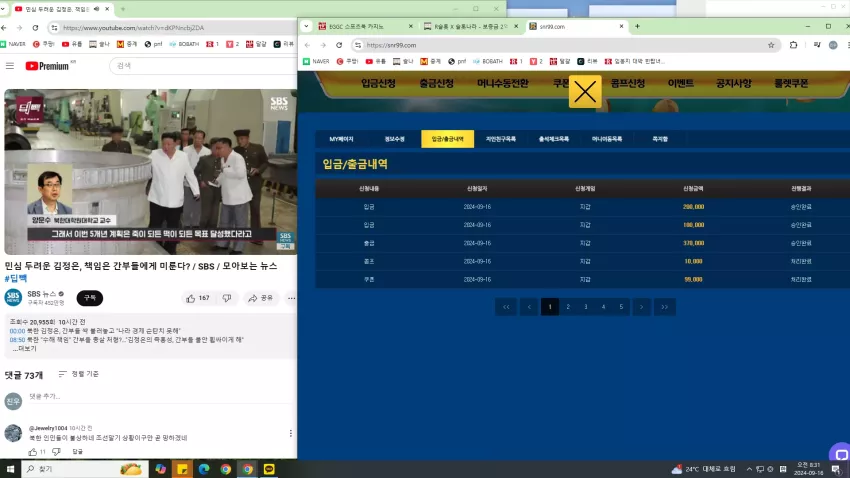This screenshot has height=478, width=850.
Task: Share the video with 공유 button
Action: coord(261,298)
